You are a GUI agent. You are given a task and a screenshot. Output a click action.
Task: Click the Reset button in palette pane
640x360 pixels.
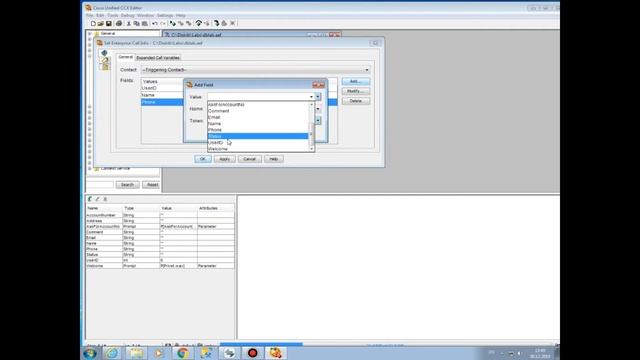click(x=152, y=185)
